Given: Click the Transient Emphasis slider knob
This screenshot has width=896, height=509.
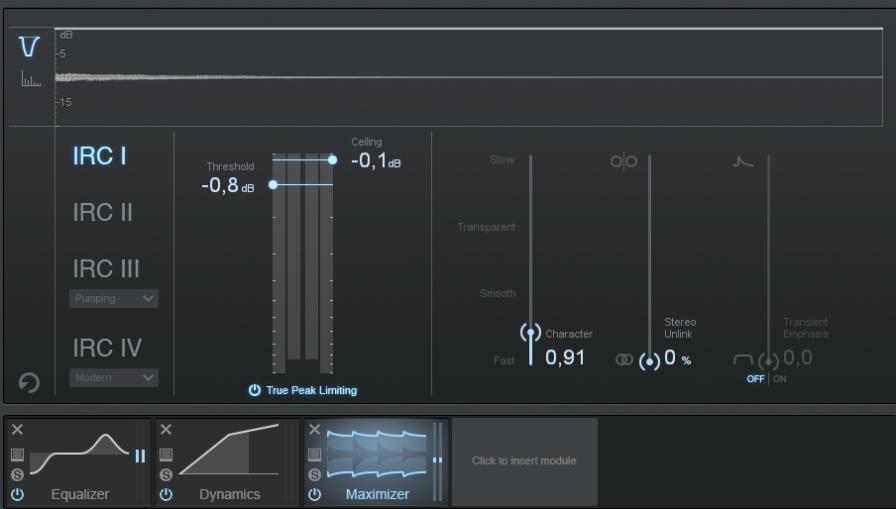Looking at the screenshot, I should pyautogui.click(x=769, y=362).
